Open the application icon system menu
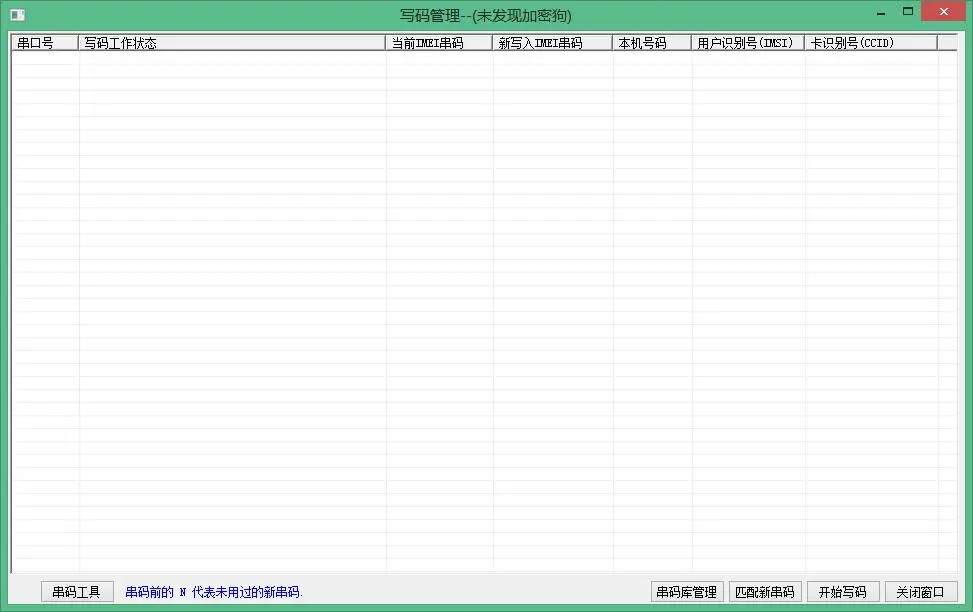The width and height of the screenshot is (973, 612). pyautogui.click(x=18, y=15)
